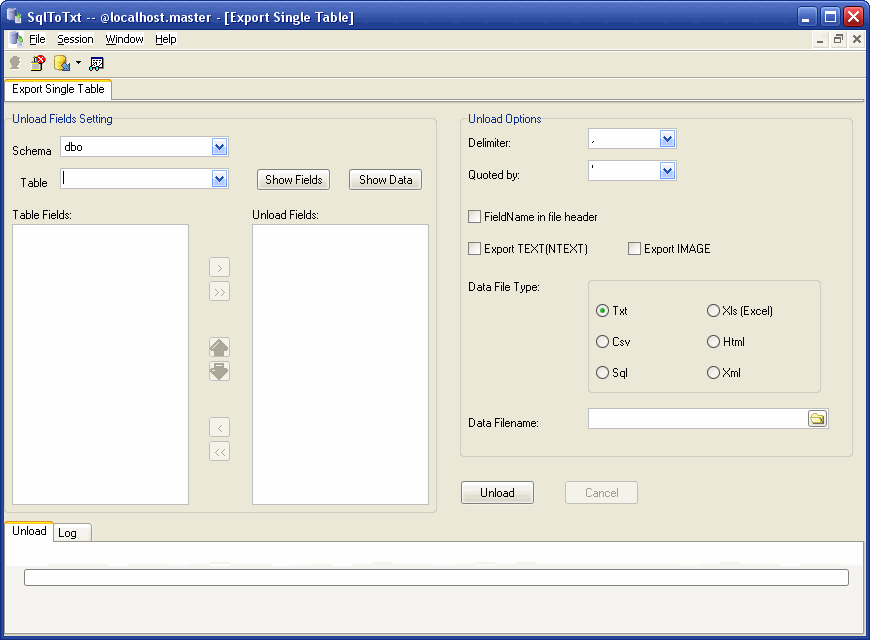Click the Unload button

(497, 493)
